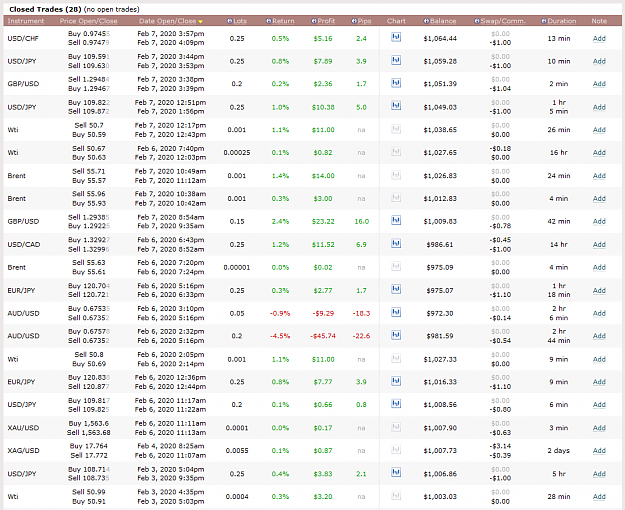View chart for USD/JPY trade at $1,006.86 balance
Image resolution: width=625 pixels, height=510 pixels.
coord(396,473)
